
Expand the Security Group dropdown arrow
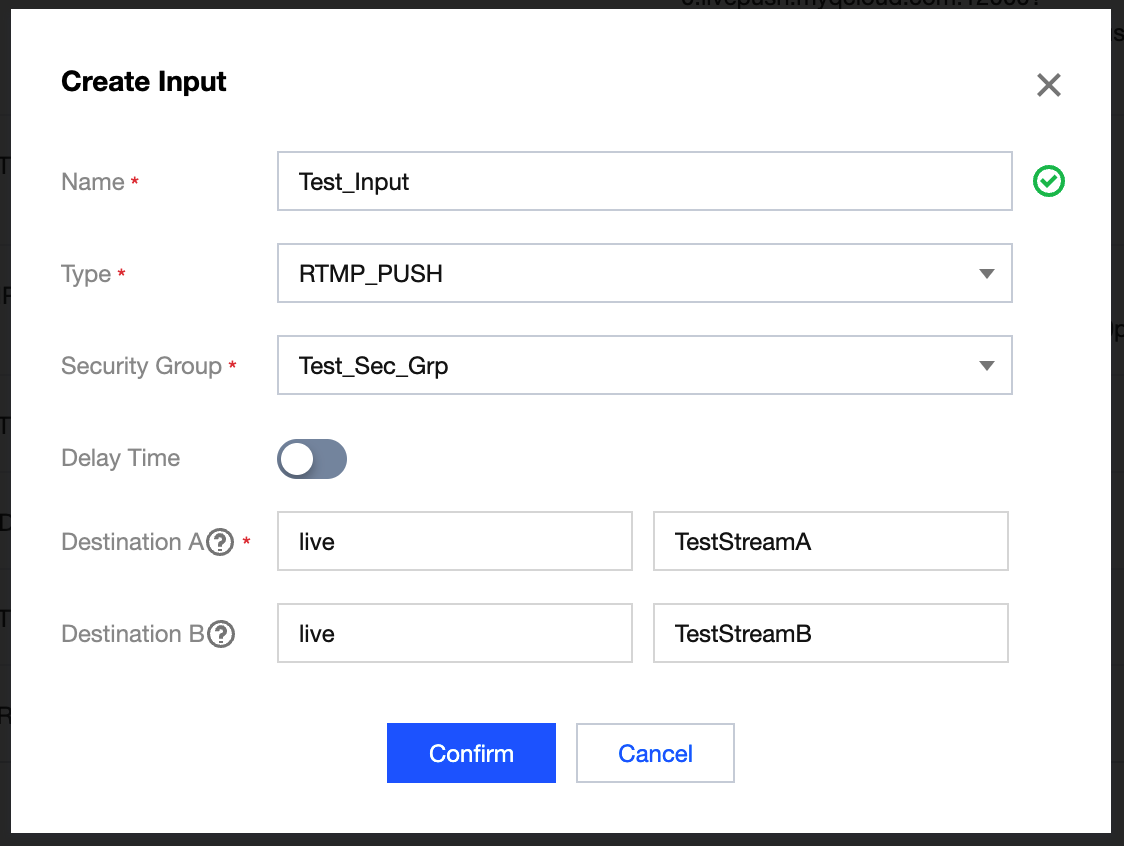(986, 366)
